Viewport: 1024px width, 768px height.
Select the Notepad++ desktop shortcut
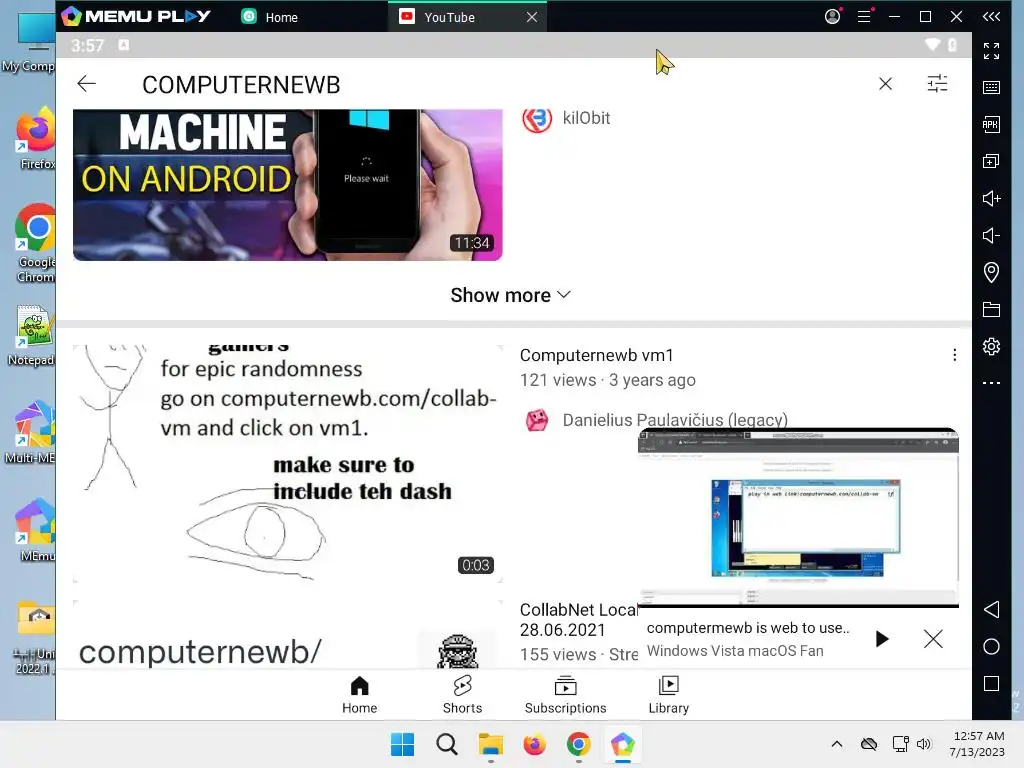33,336
